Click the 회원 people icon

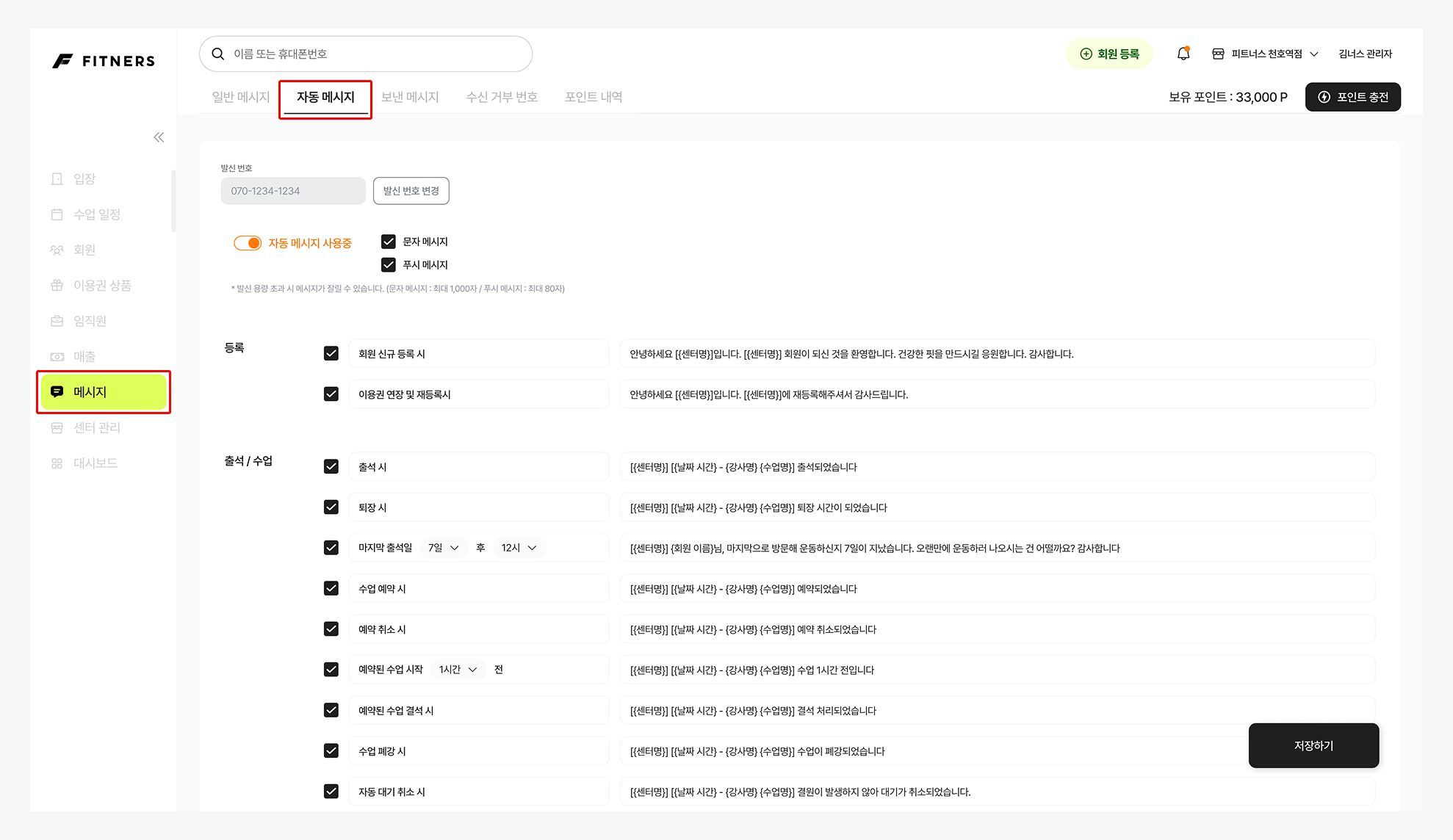point(57,250)
